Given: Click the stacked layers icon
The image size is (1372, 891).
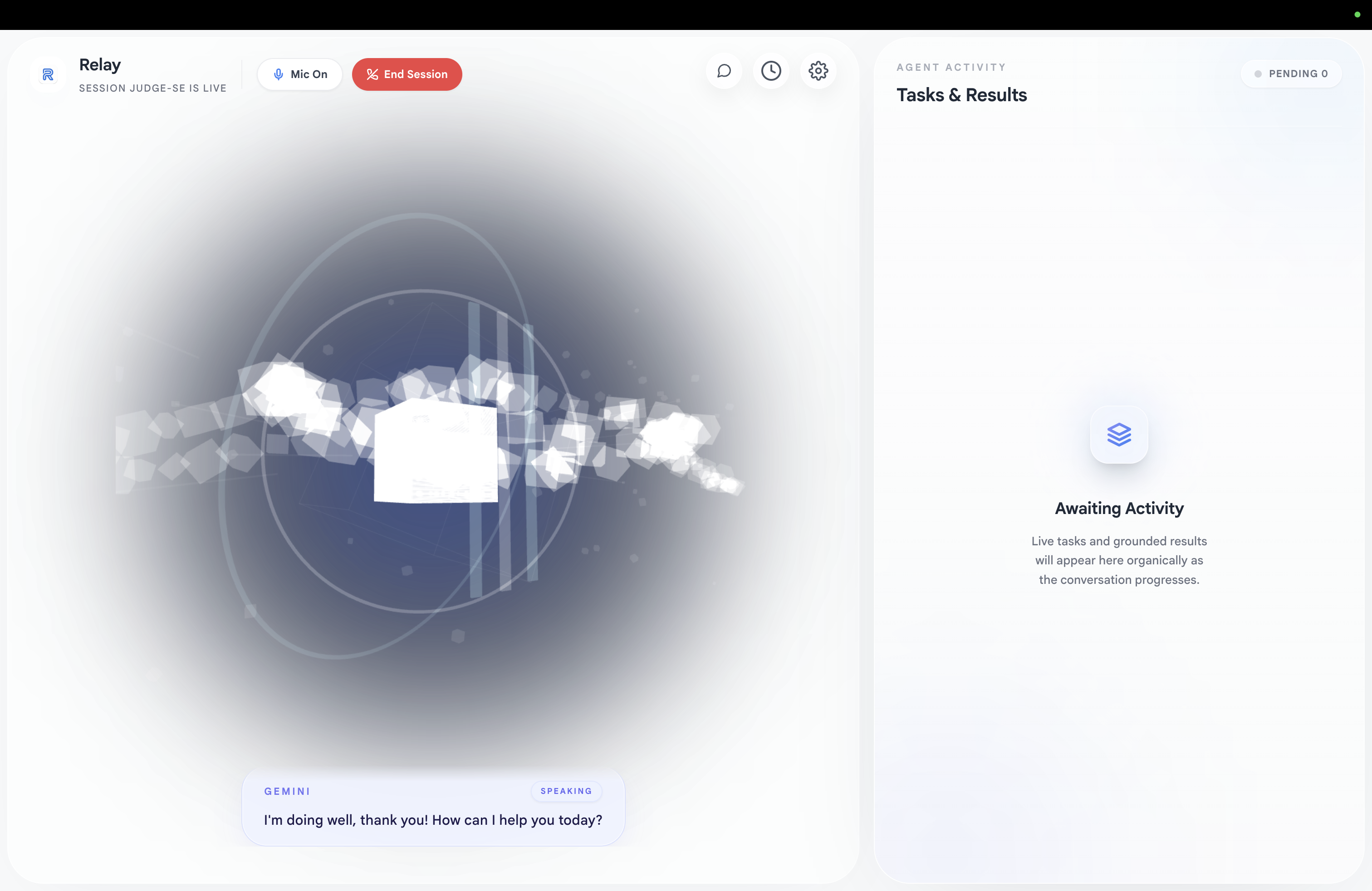Looking at the screenshot, I should coord(1118,435).
